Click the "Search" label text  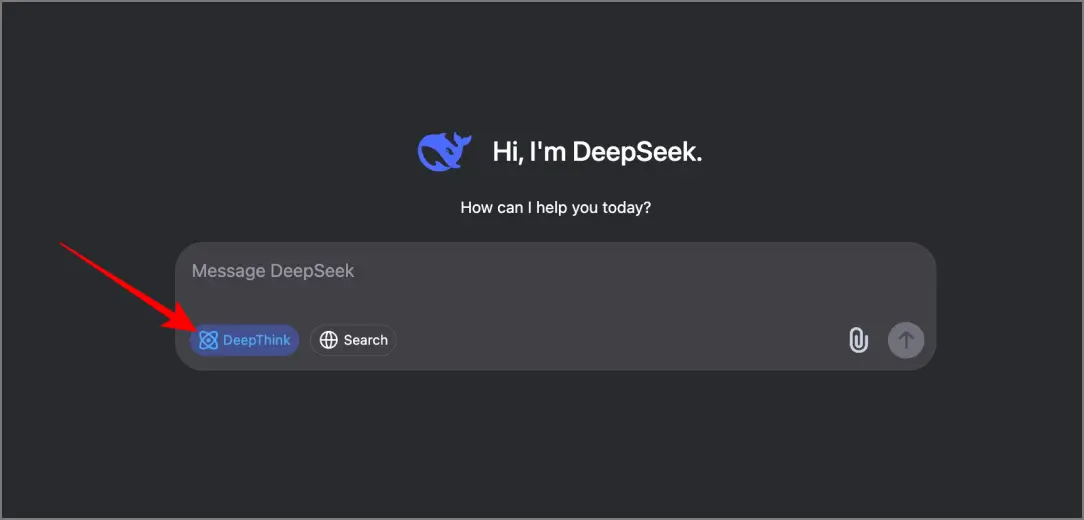[366, 340]
